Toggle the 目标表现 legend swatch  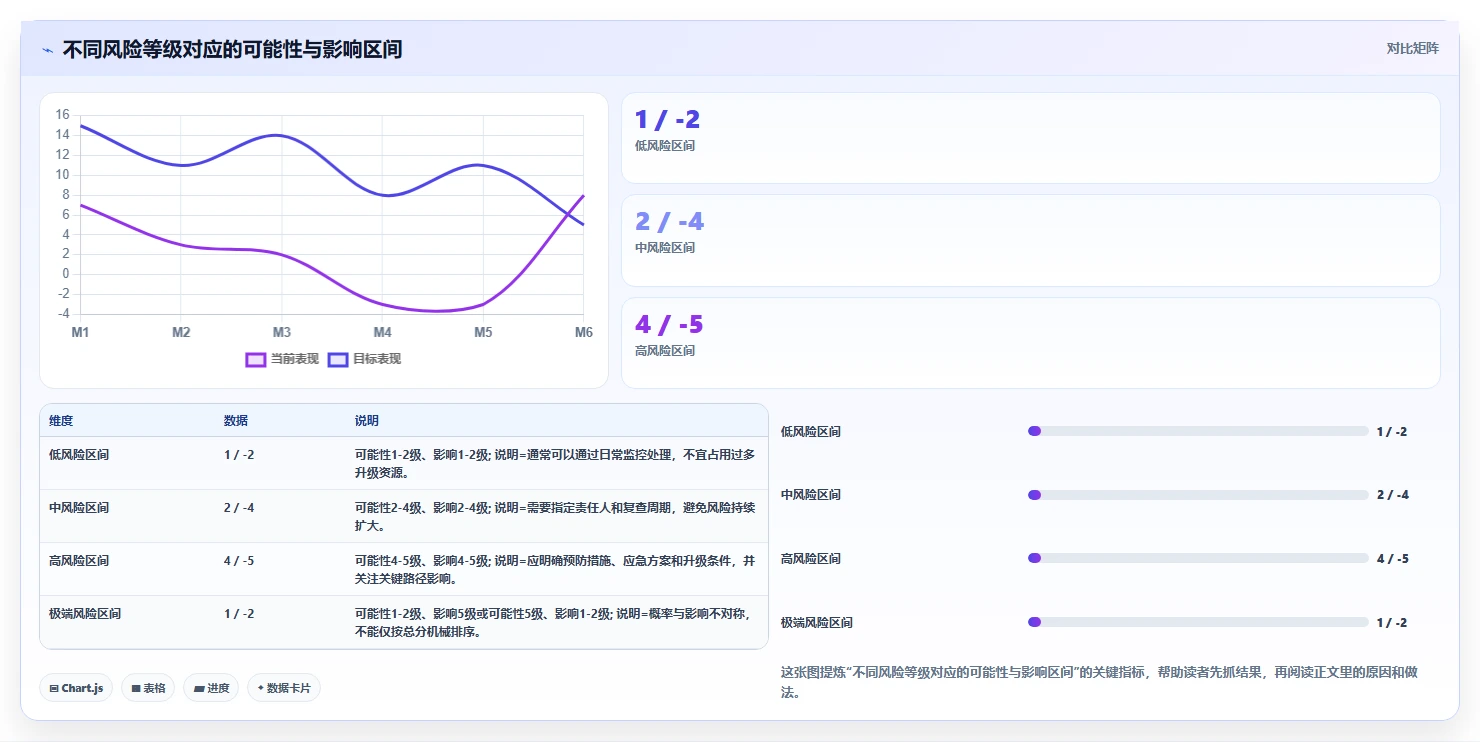coord(338,359)
